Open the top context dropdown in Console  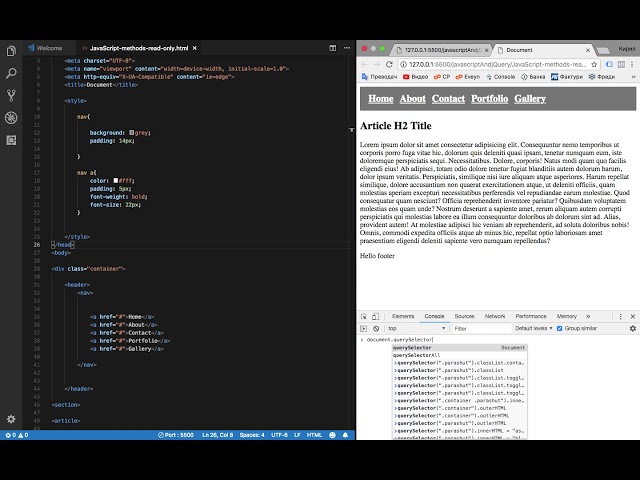(416, 329)
